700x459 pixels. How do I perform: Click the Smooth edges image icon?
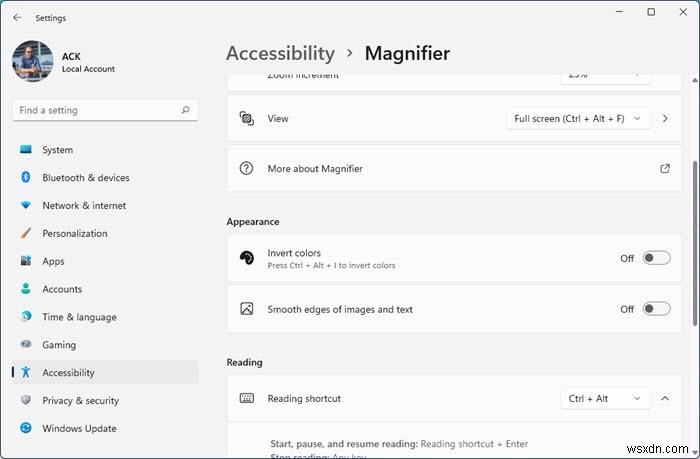tap(246, 309)
